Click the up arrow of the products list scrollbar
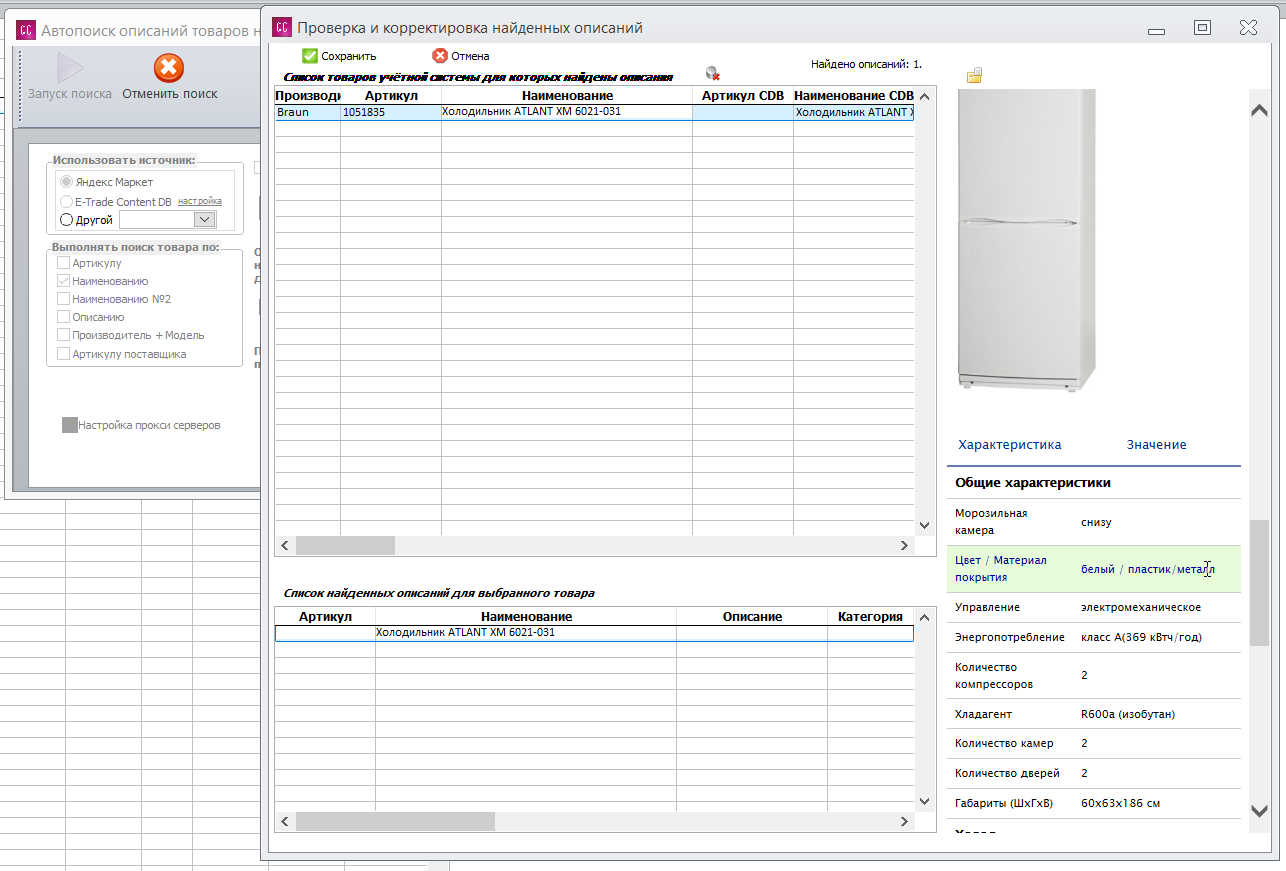 (x=925, y=97)
